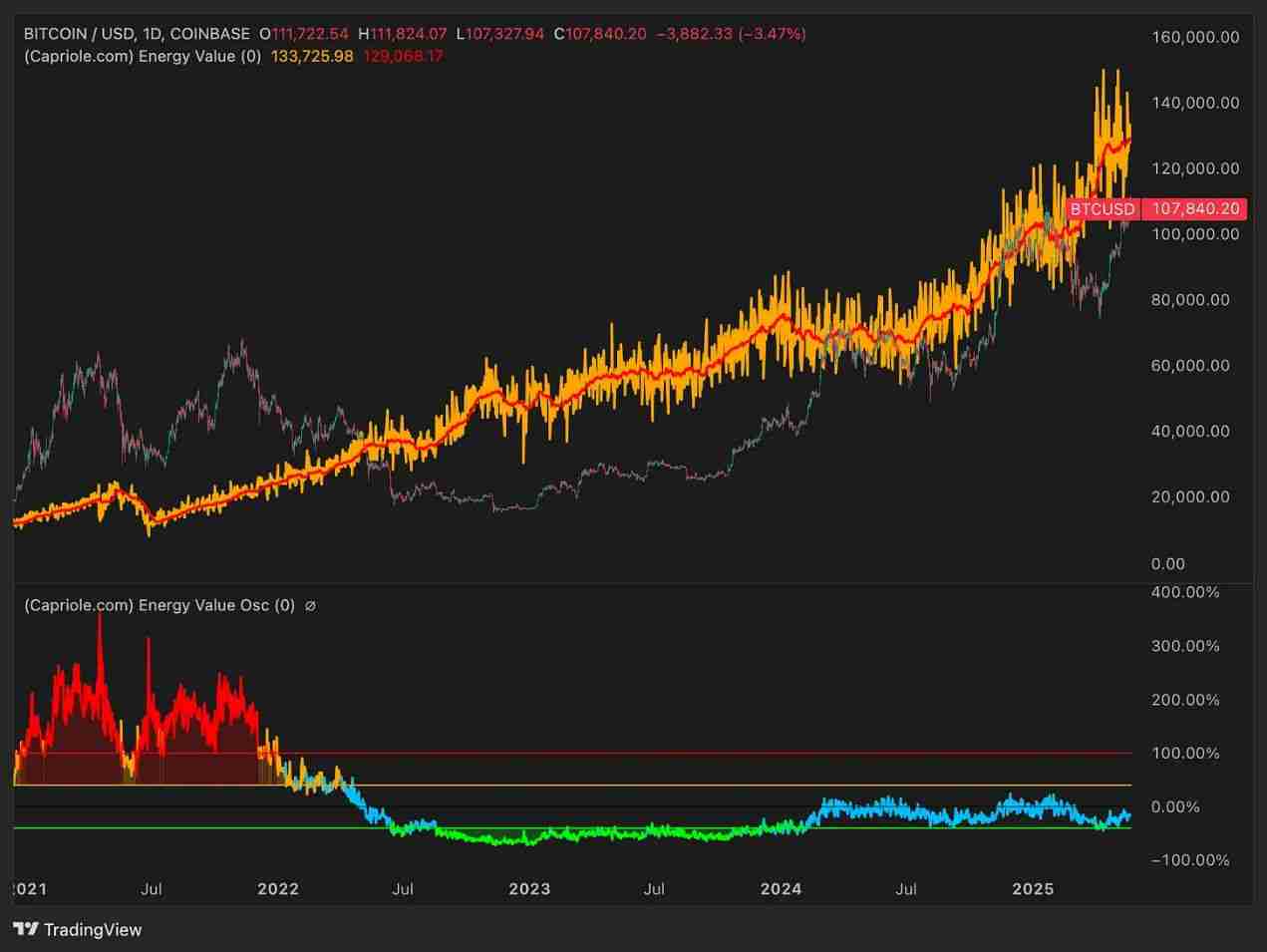Image resolution: width=1267 pixels, height=952 pixels.
Task: Click the 400.00% oscillator scale label
Action: [1186, 591]
